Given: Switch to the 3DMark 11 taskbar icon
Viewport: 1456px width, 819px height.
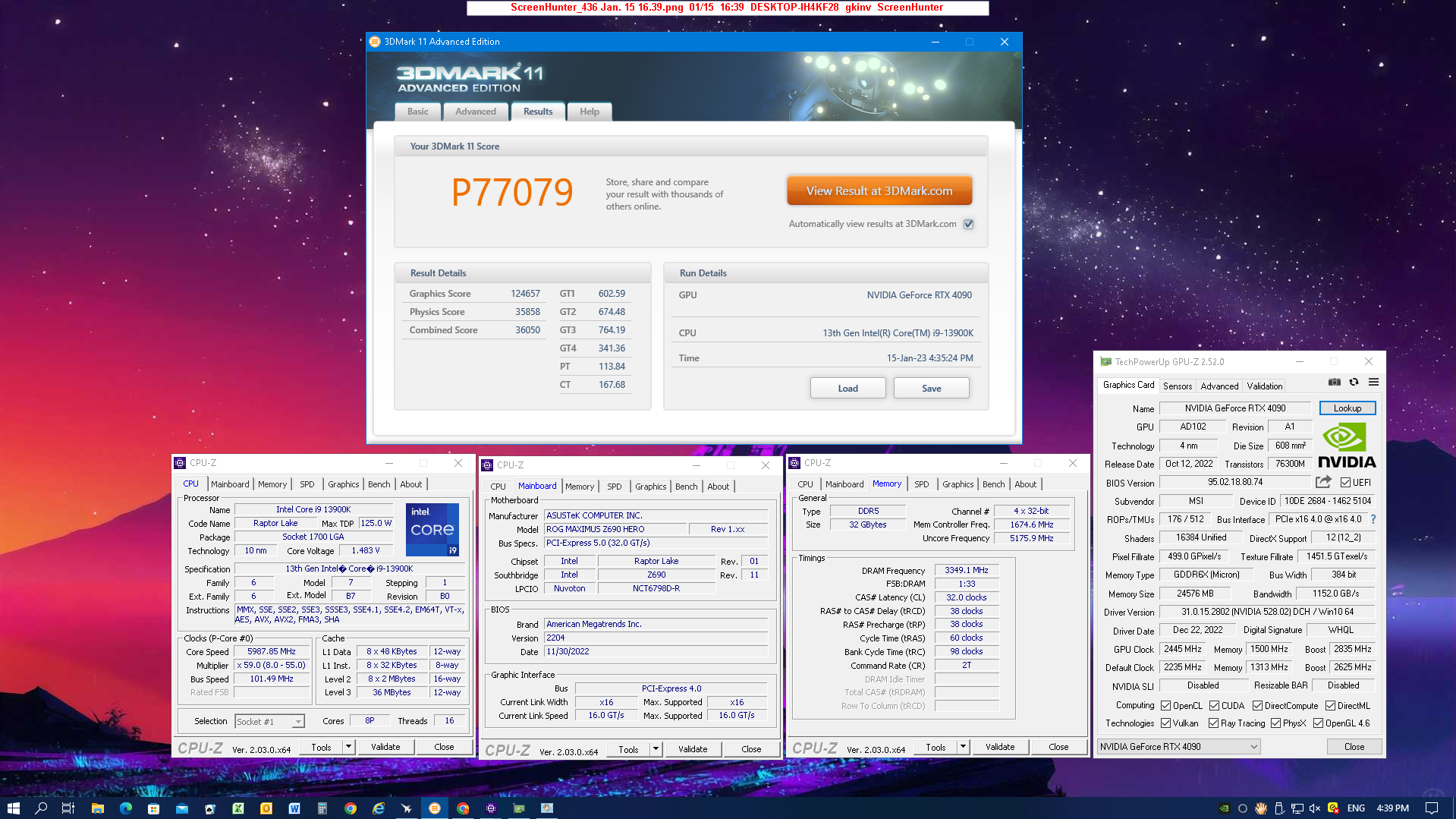Looking at the screenshot, I should (x=435, y=808).
